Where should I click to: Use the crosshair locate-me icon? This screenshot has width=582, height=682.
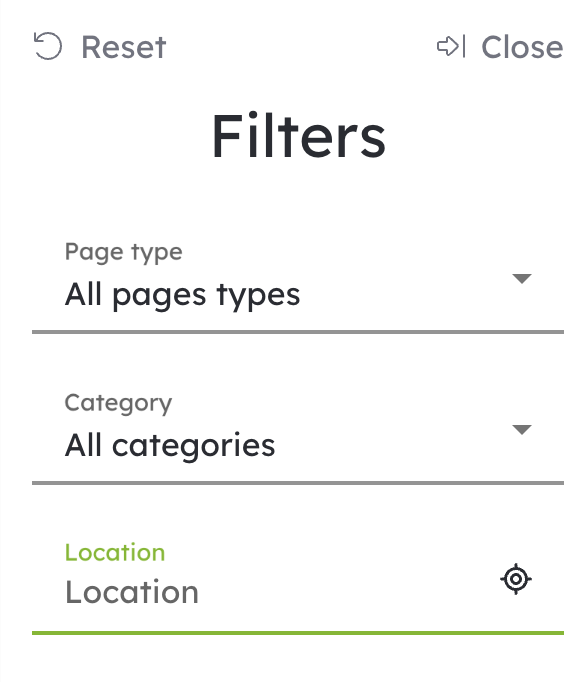click(x=516, y=579)
